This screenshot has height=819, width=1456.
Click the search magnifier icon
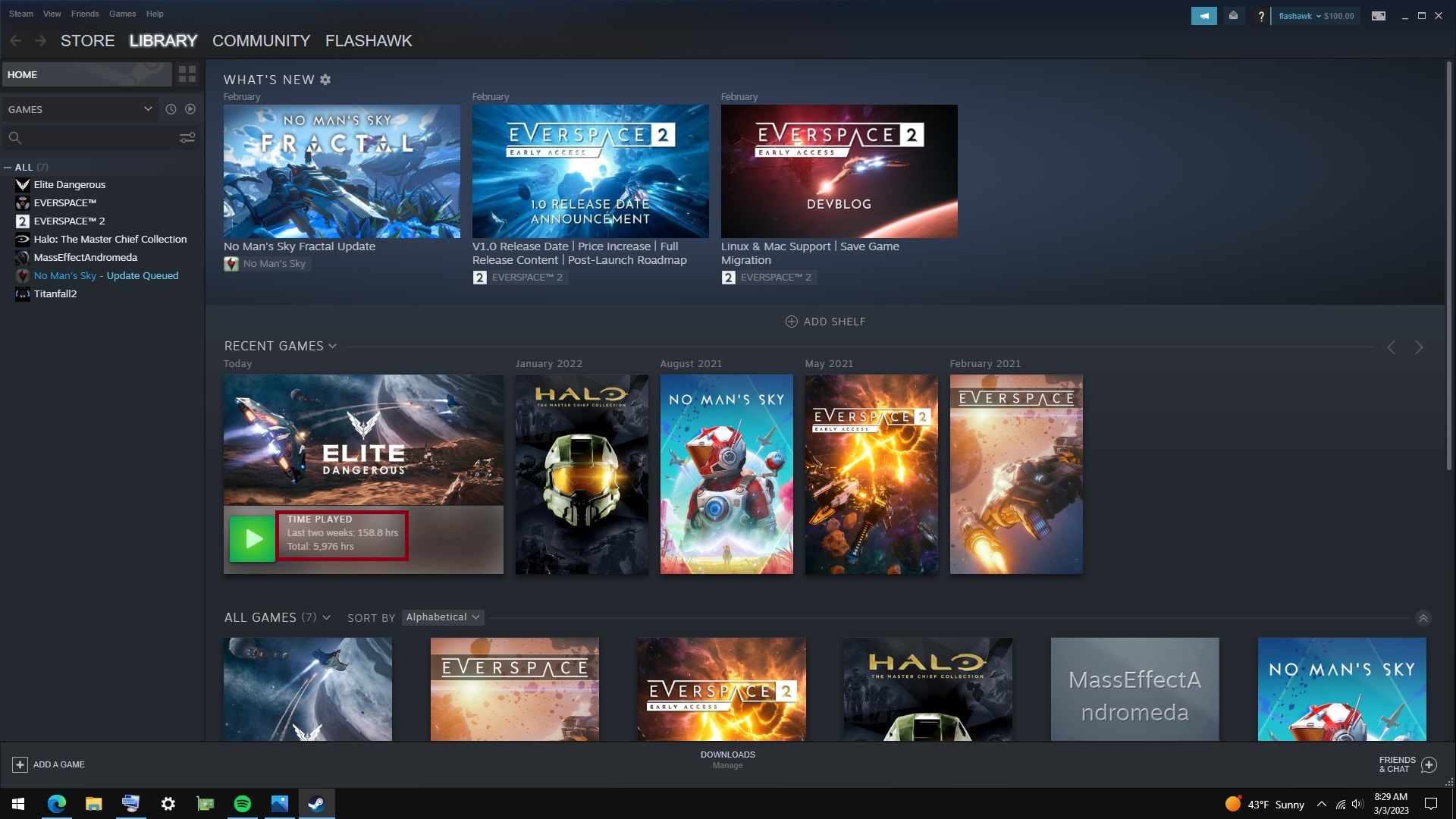point(14,138)
